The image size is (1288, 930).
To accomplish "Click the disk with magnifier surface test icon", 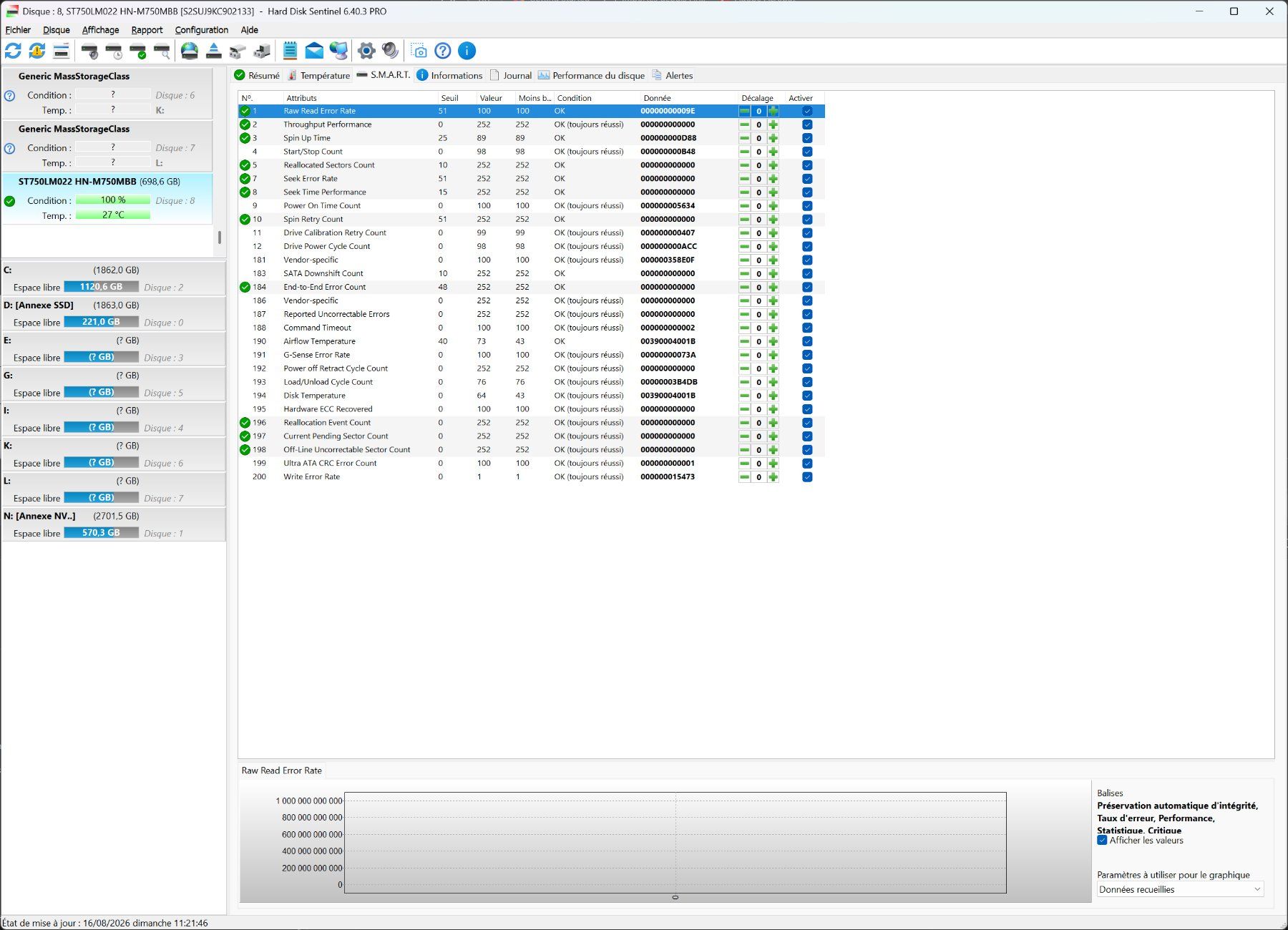I will (x=162, y=51).
